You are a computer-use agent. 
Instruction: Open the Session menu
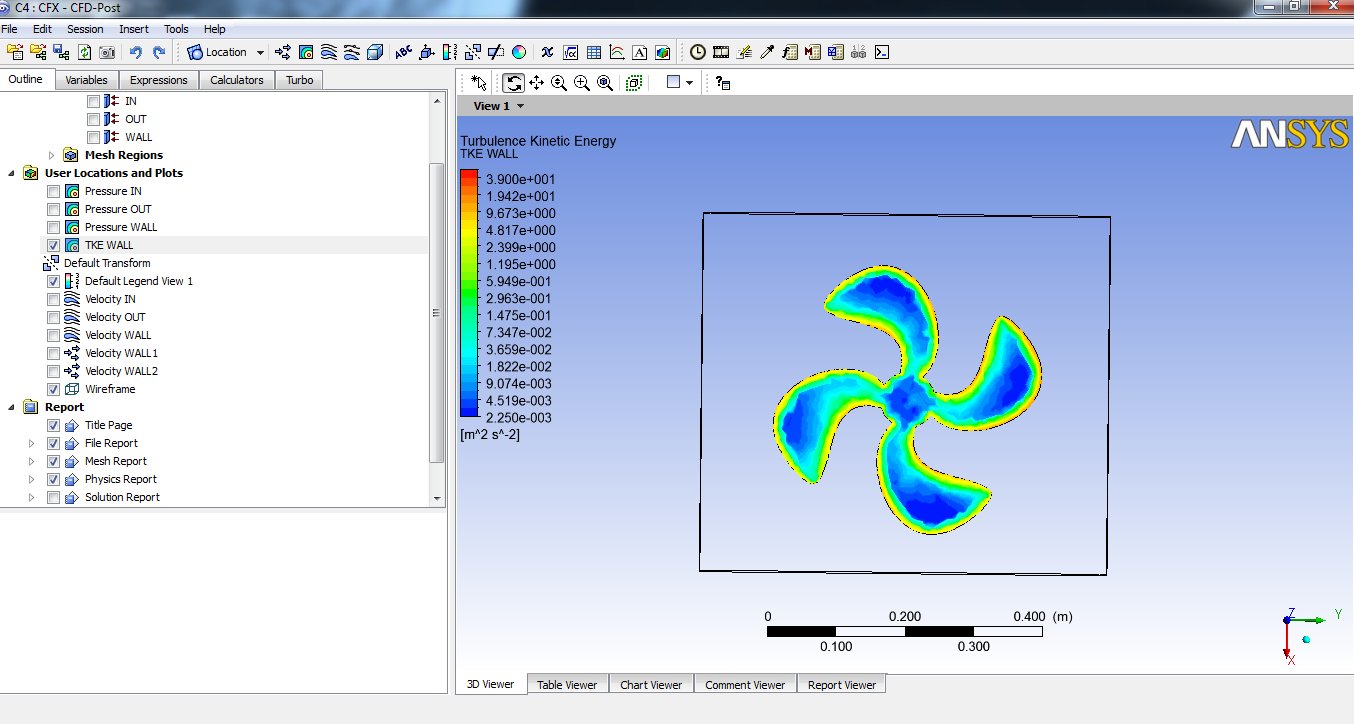(85, 29)
